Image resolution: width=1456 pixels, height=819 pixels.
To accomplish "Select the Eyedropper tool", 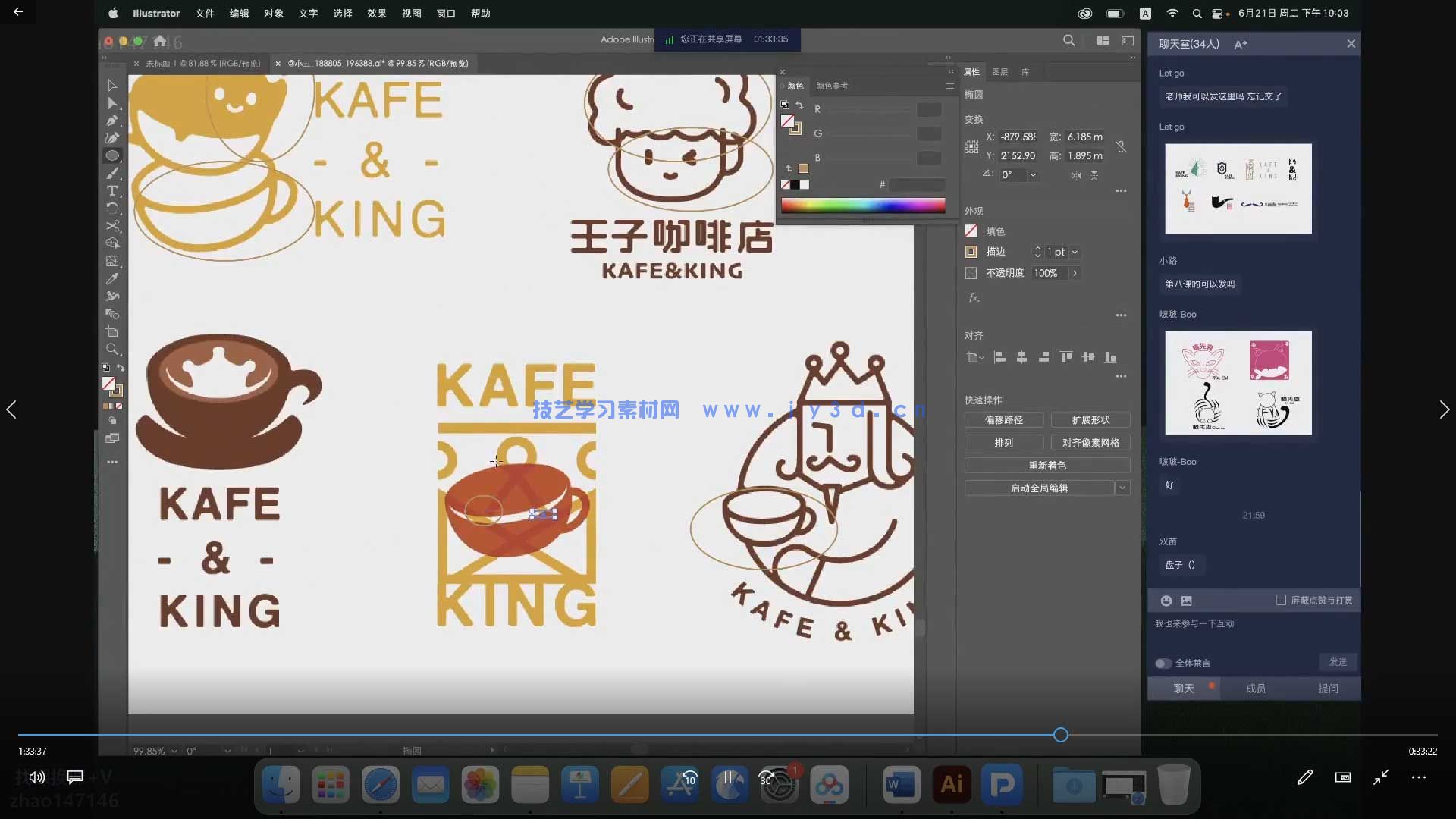I will click(112, 279).
